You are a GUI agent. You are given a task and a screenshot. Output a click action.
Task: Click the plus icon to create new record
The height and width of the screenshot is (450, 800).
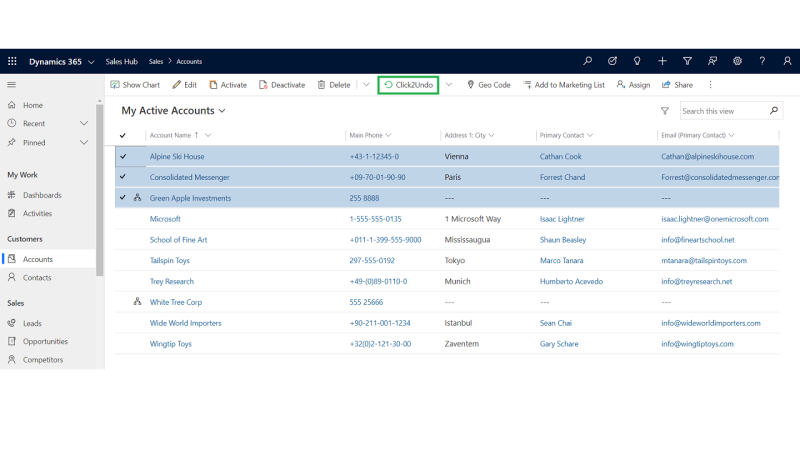(662, 61)
